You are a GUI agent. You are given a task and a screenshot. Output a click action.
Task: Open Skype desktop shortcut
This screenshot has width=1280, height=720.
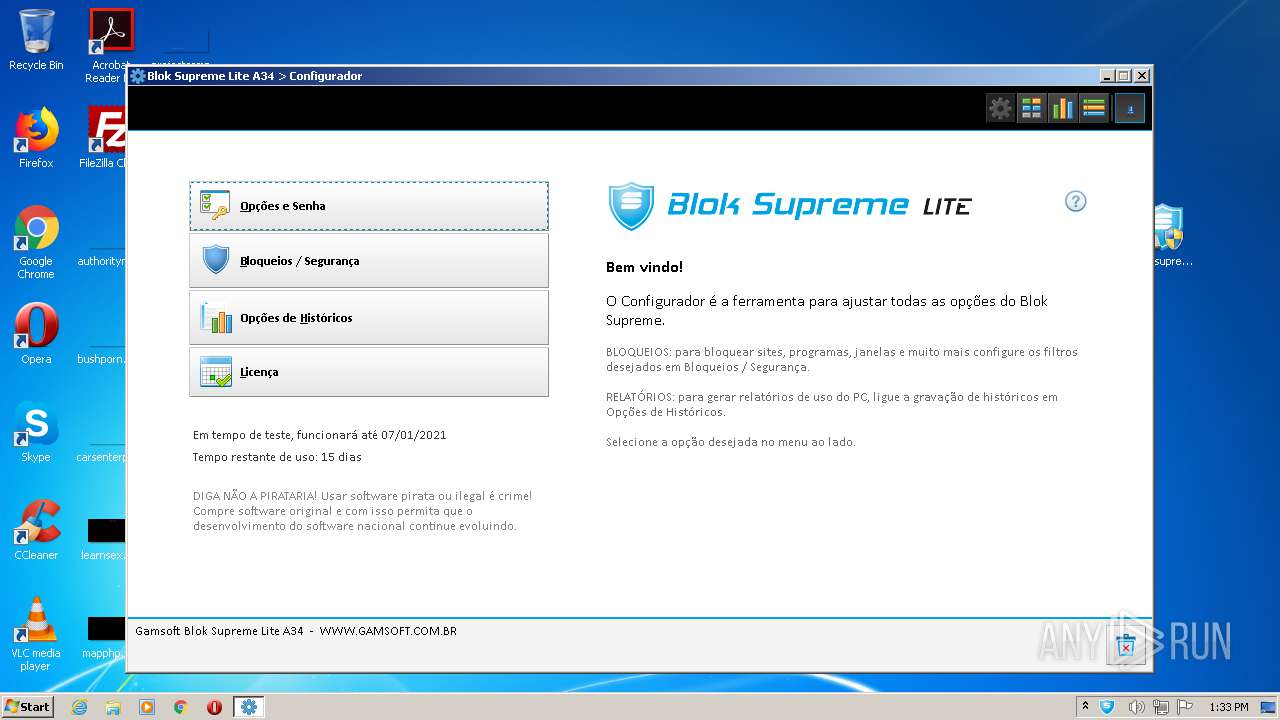36,432
